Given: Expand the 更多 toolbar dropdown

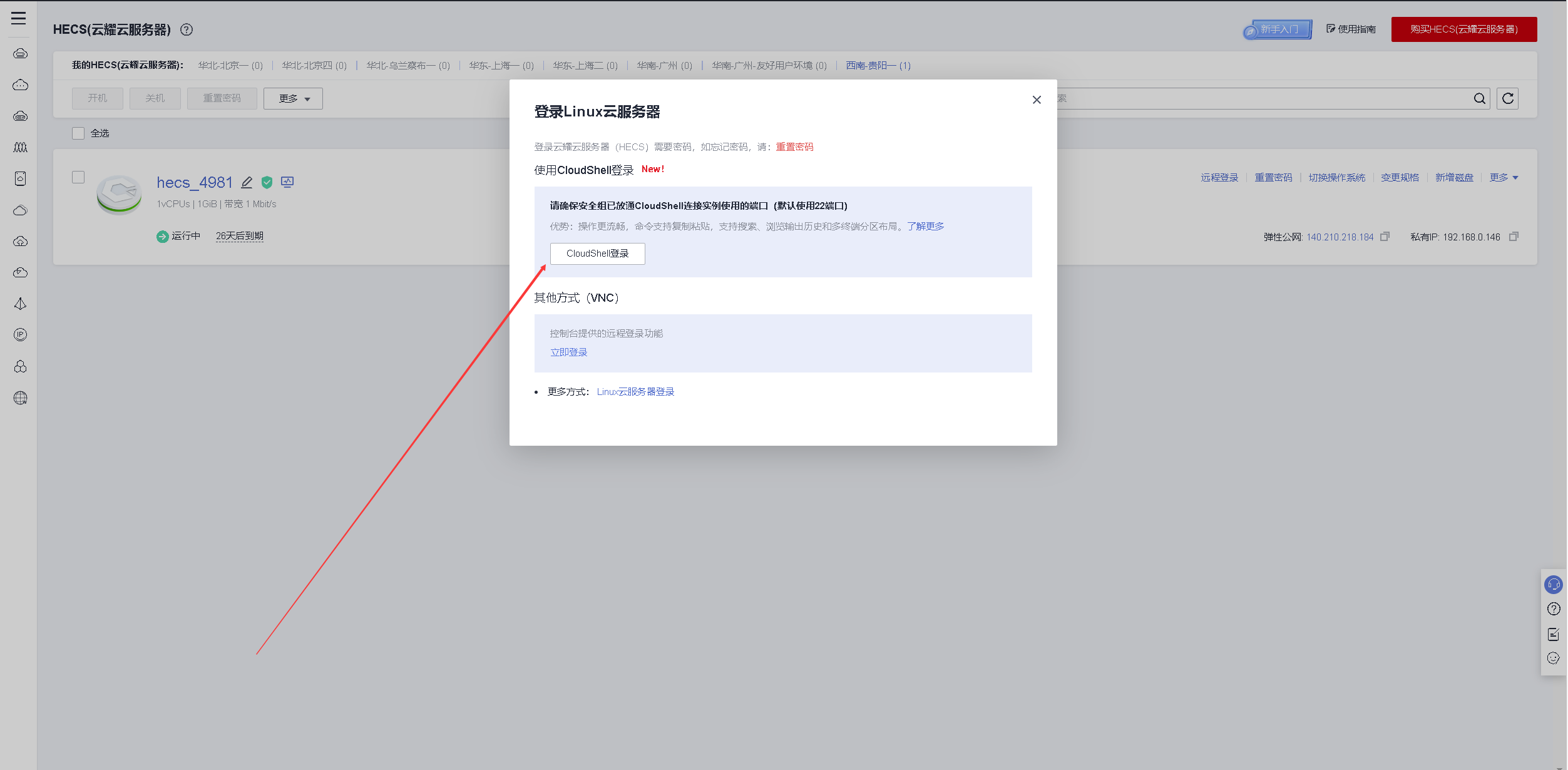Looking at the screenshot, I should pos(293,98).
